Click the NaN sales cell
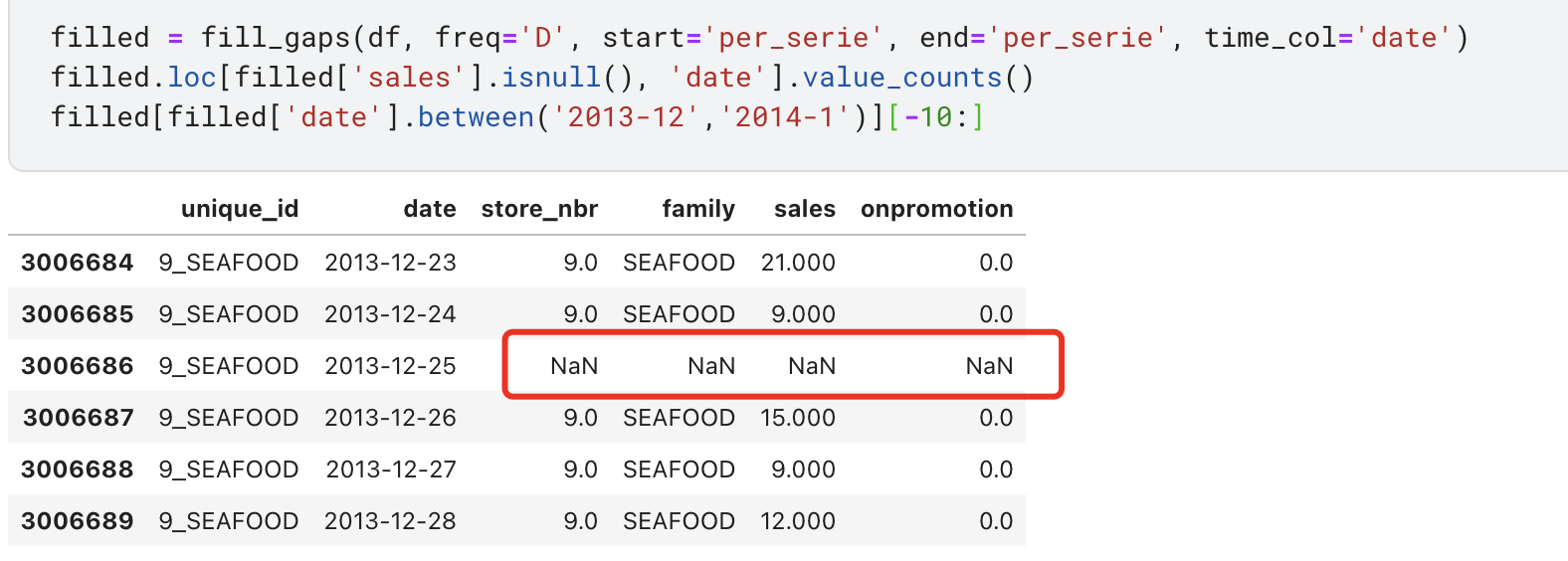This screenshot has width=1568, height=561. coord(811,366)
